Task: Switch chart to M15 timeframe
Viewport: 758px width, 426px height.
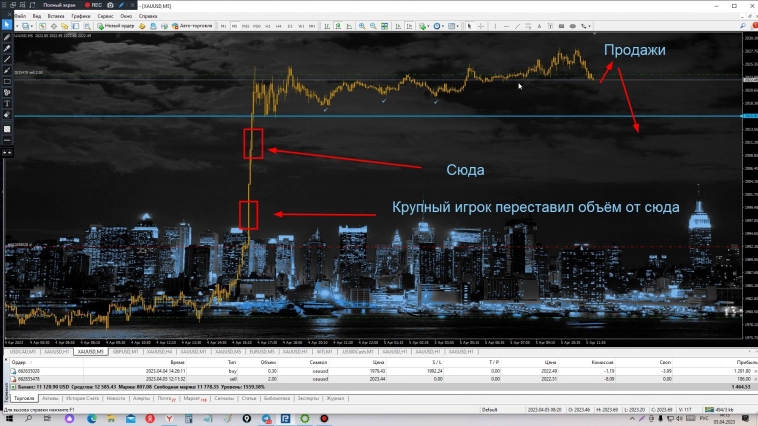Action: point(246,26)
